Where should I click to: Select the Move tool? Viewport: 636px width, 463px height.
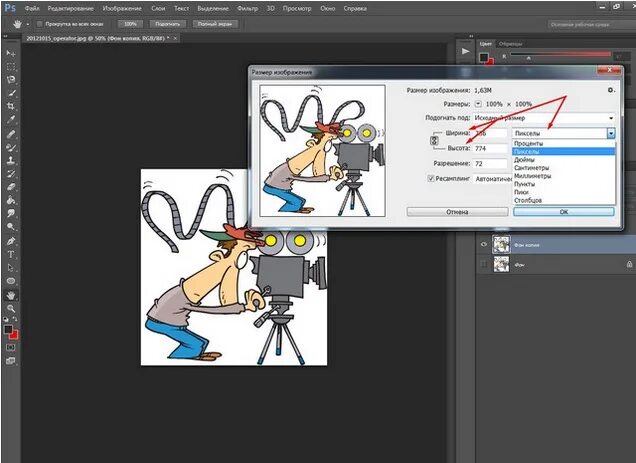(x=11, y=54)
